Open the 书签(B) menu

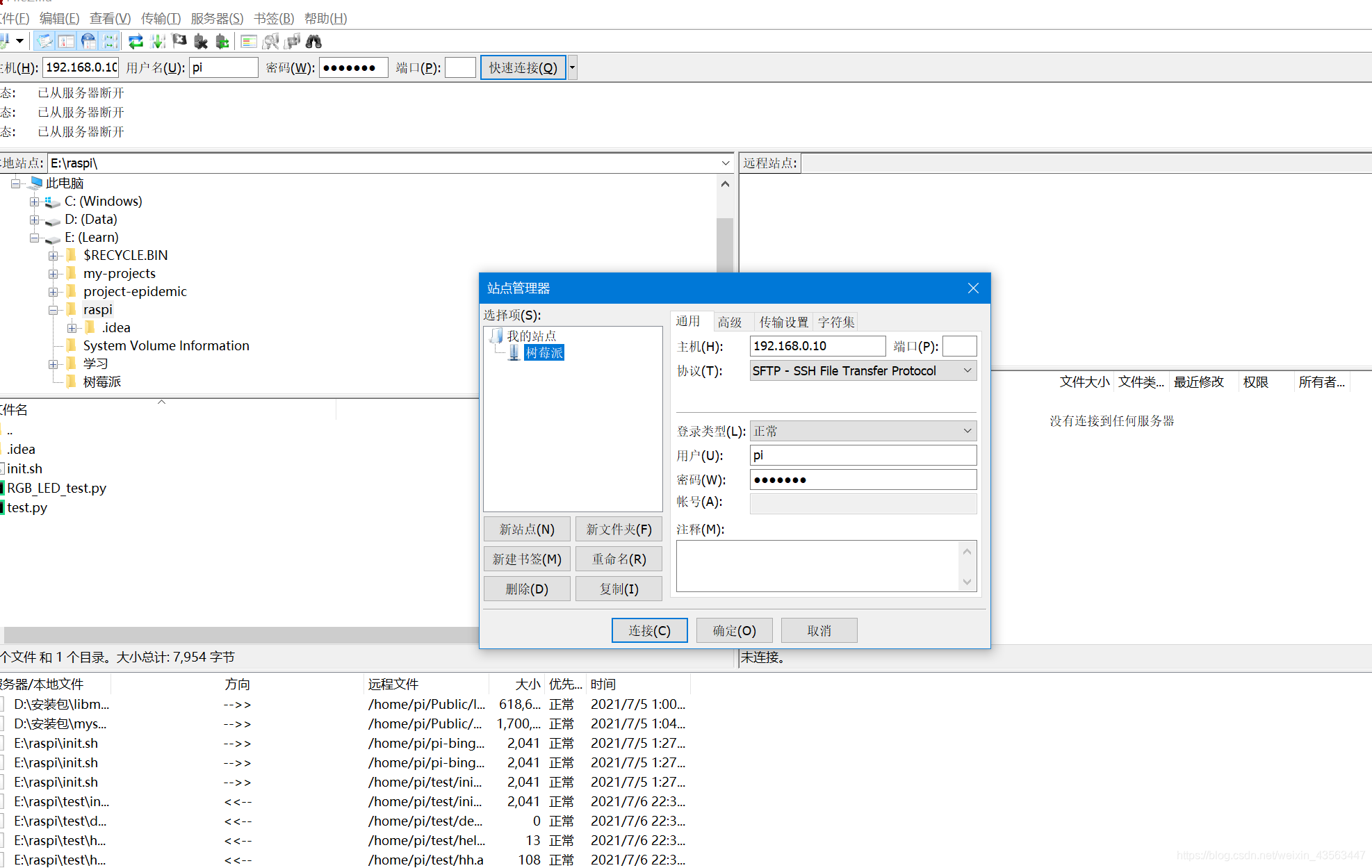point(274,19)
